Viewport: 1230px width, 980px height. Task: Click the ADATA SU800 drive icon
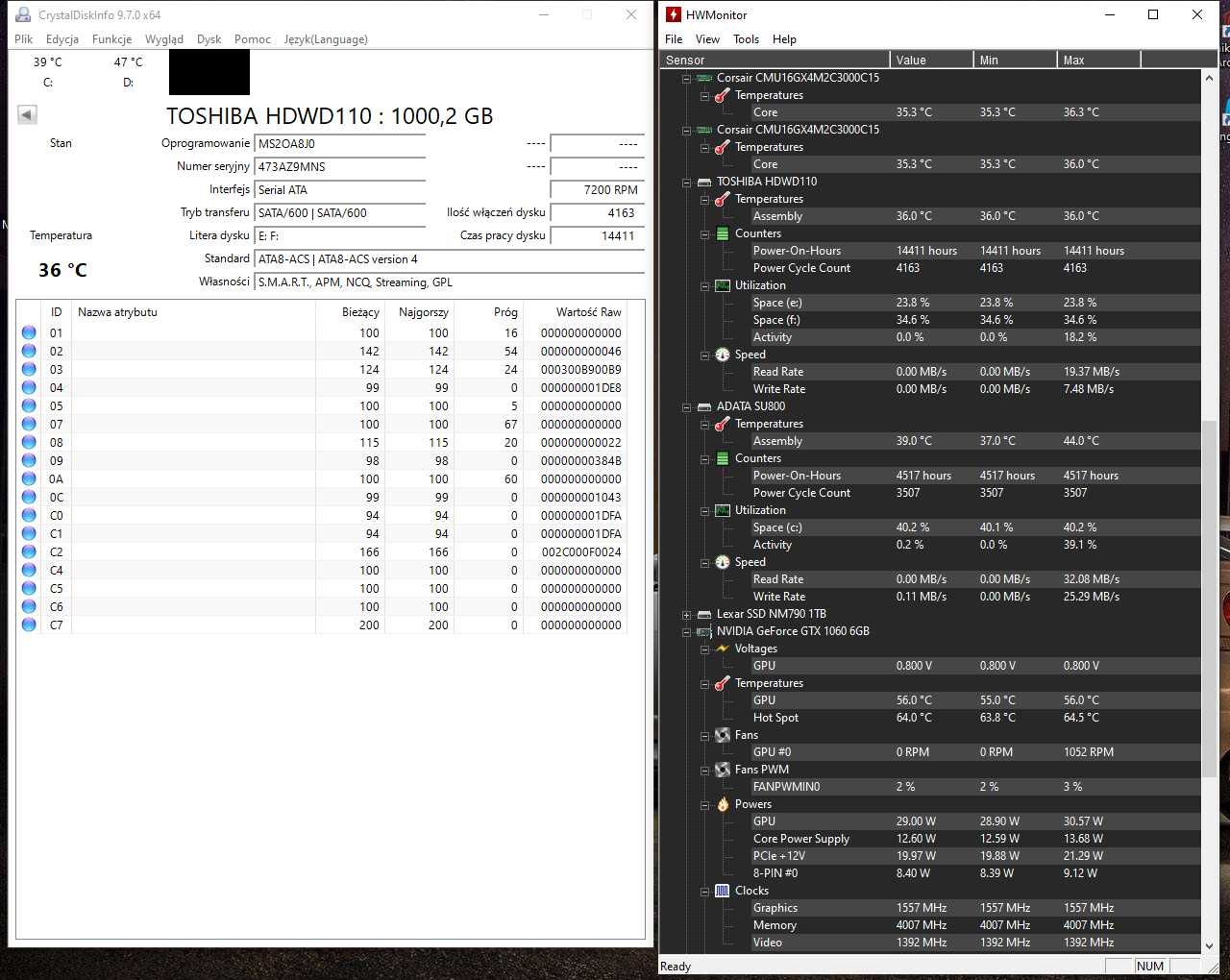coord(704,406)
